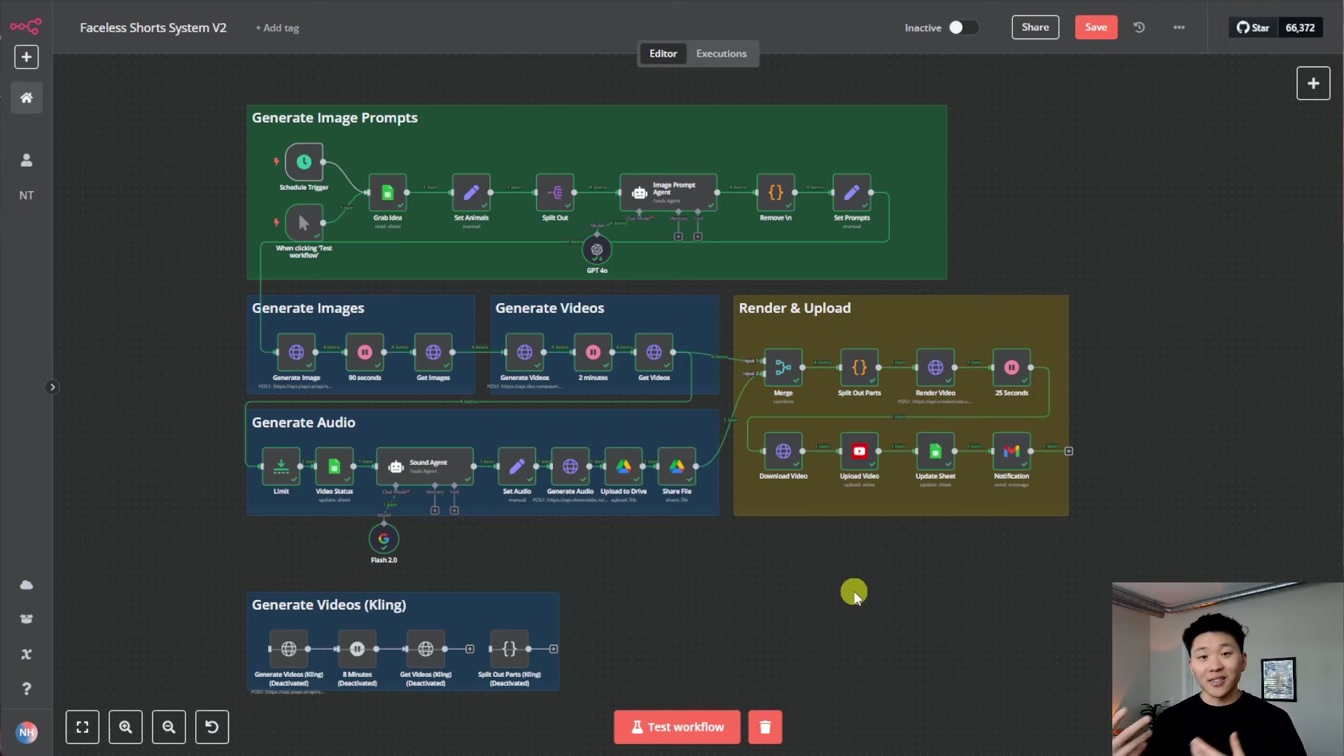Open the NH user avatar menu

click(26, 733)
